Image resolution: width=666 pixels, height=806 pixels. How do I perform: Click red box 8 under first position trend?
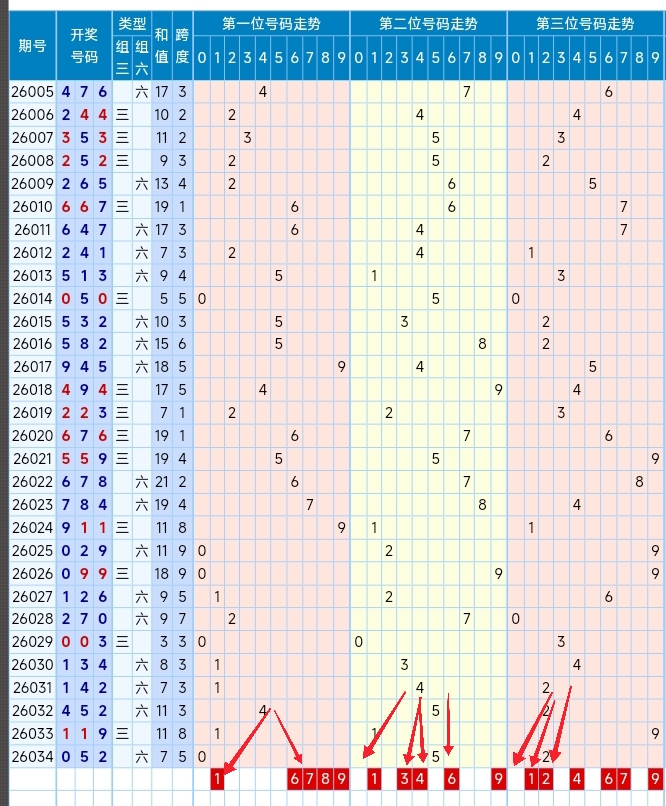[x=325, y=779]
